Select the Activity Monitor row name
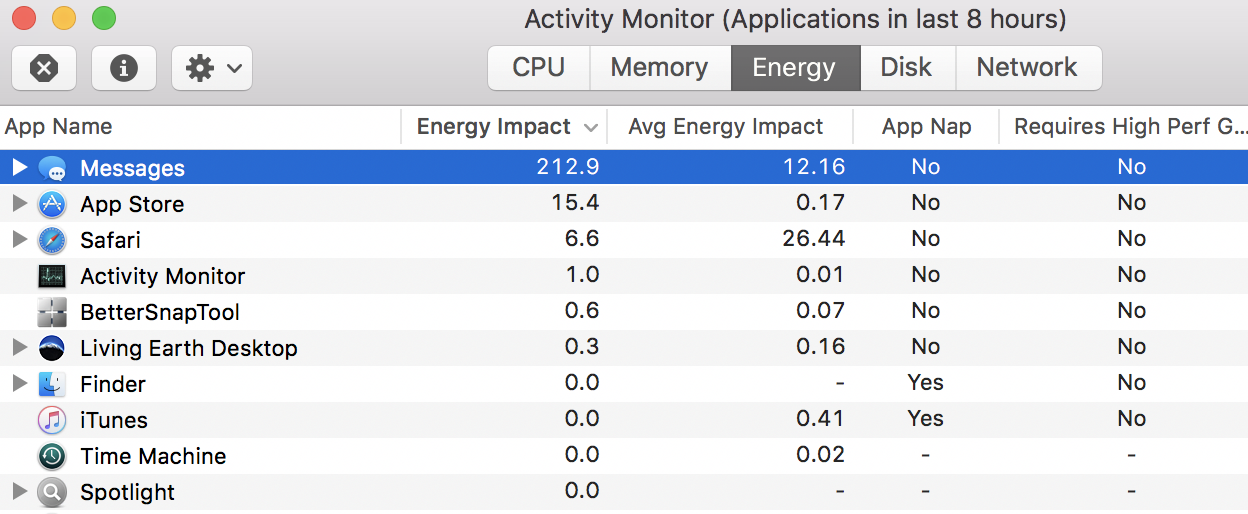 click(163, 276)
